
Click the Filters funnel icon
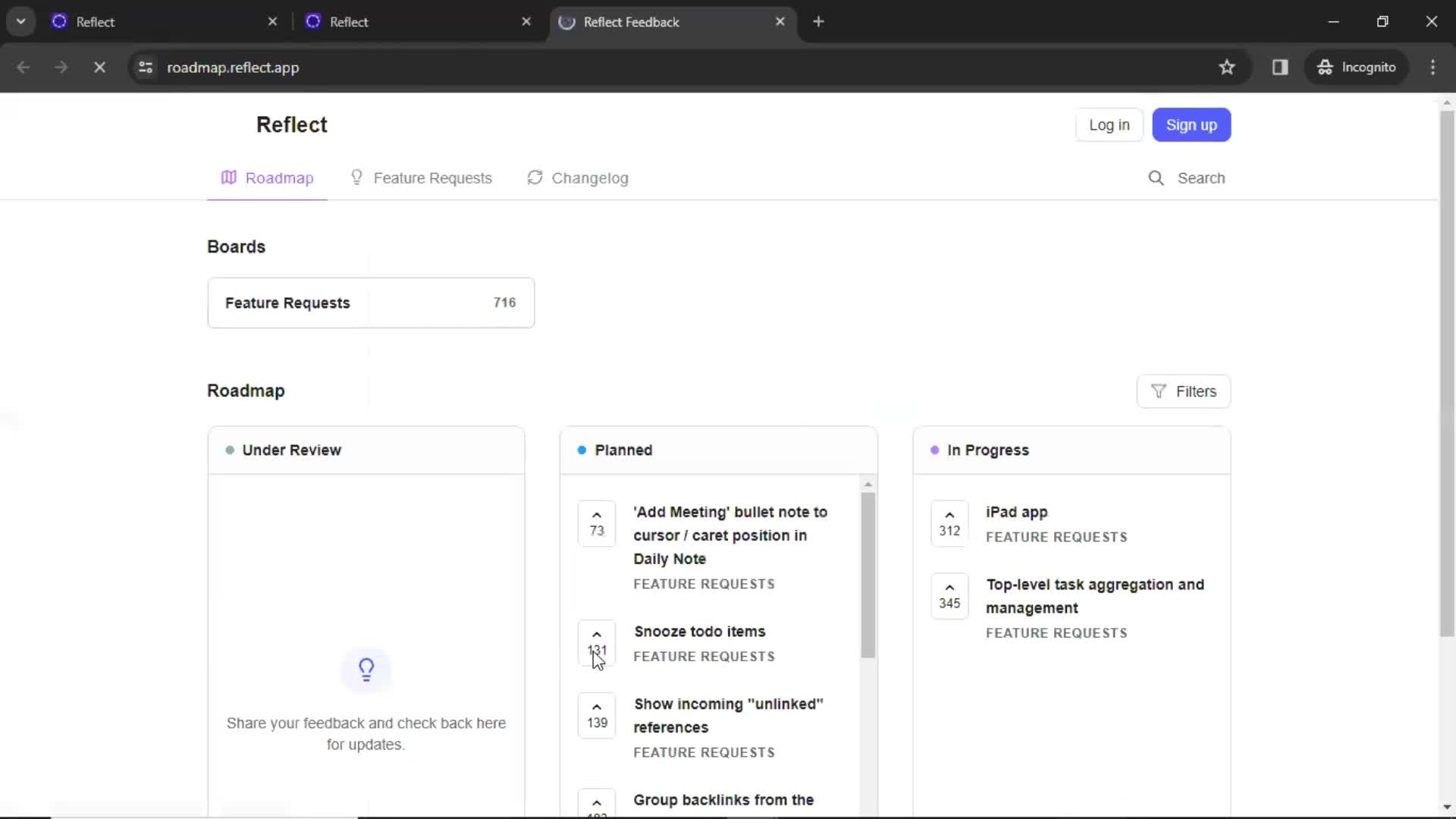click(1158, 390)
